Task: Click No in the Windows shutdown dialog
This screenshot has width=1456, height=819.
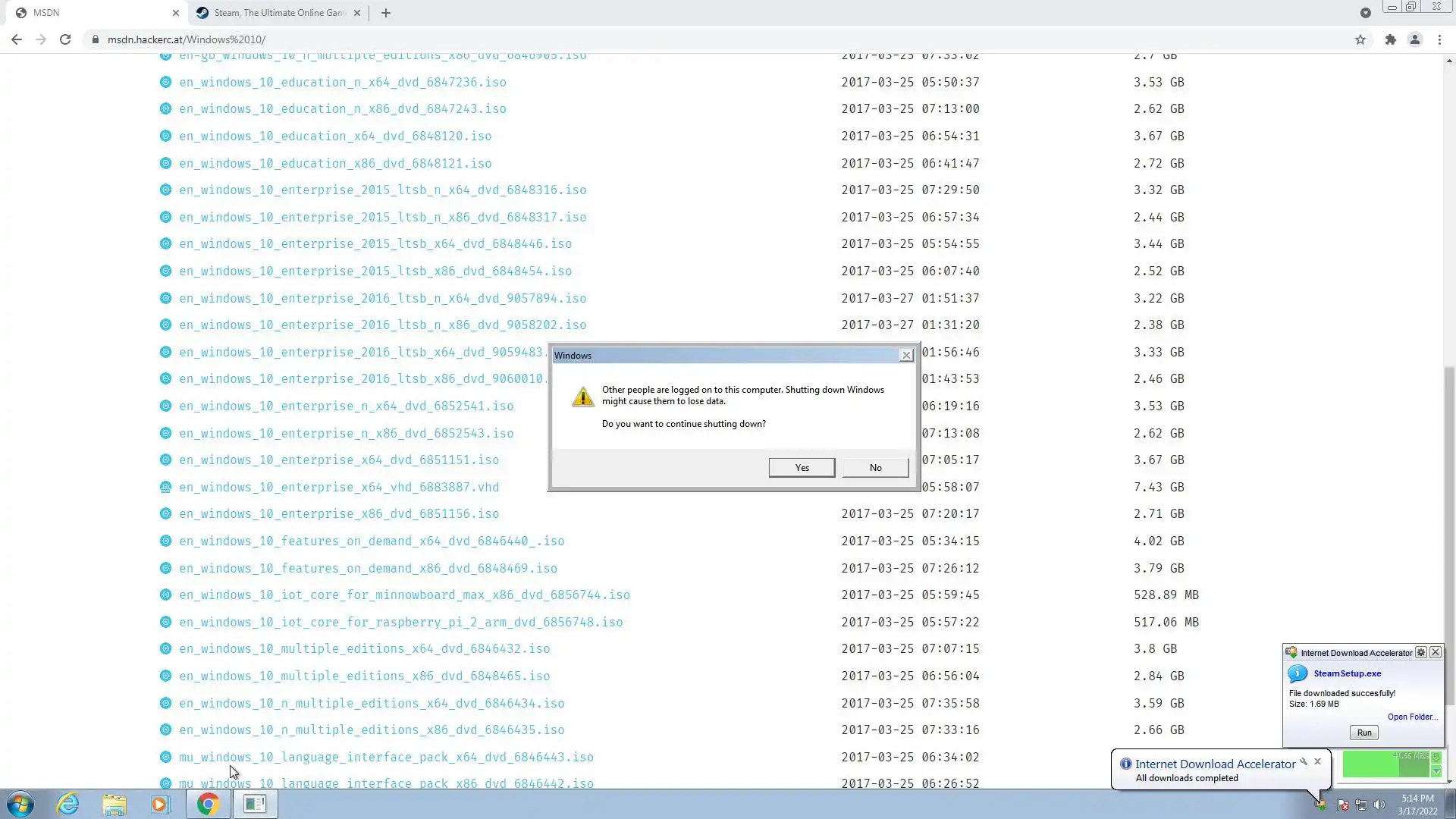Action: coord(875,468)
